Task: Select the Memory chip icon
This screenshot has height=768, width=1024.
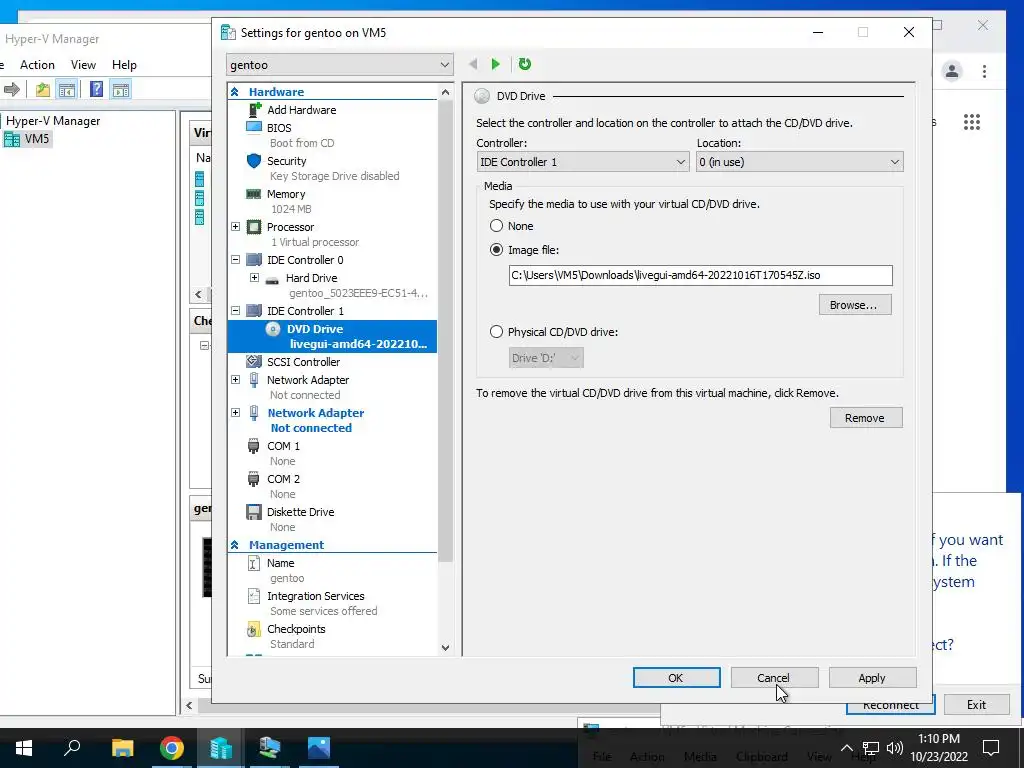Action: (254, 194)
